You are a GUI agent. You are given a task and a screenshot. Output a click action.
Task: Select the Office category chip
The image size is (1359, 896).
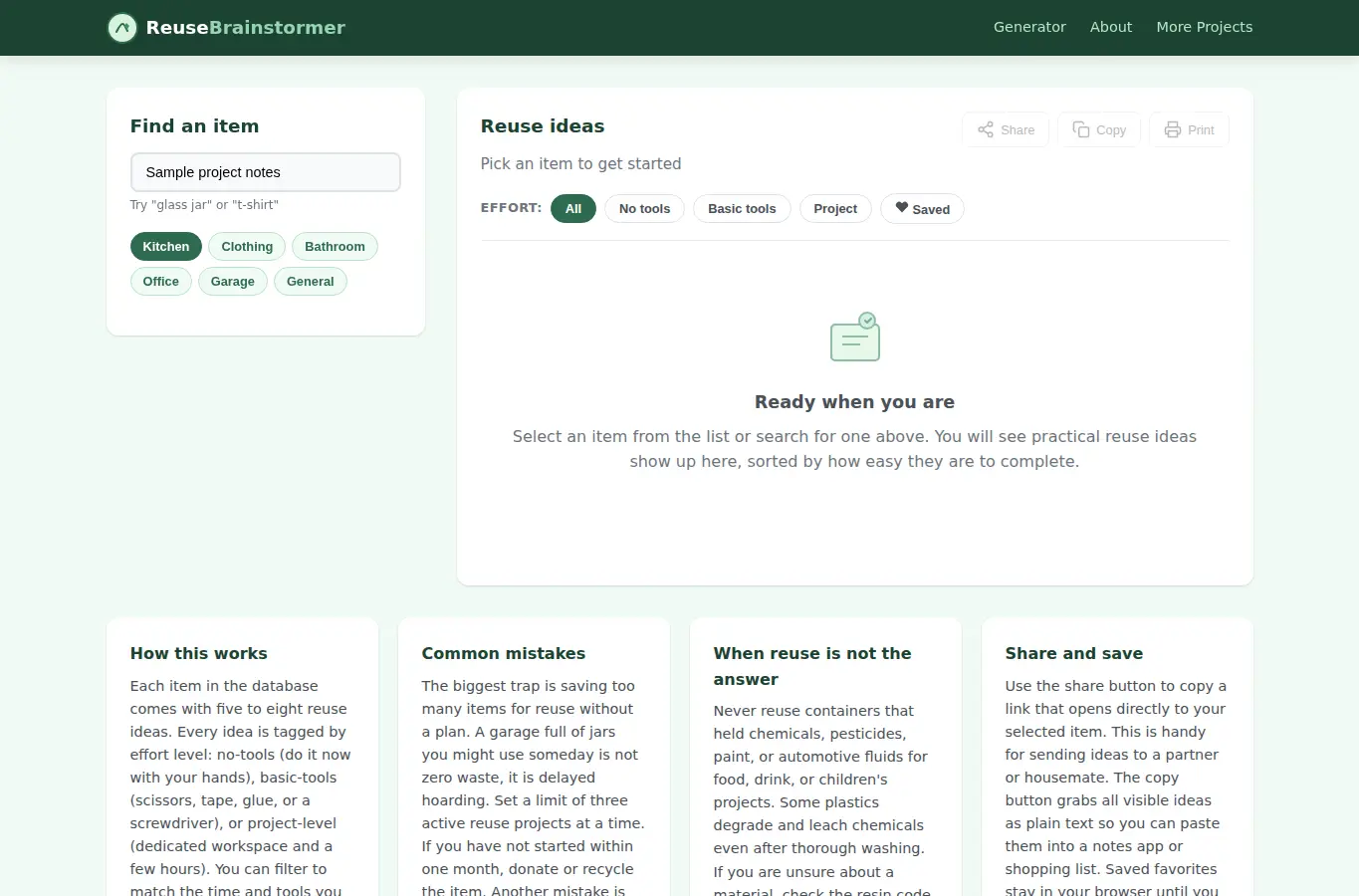[x=161, y=282]
